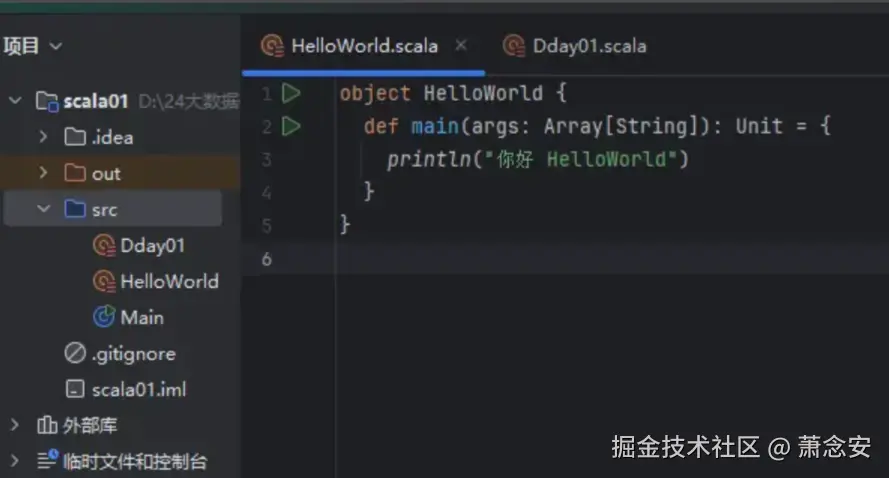
Task: Click the .idea folder icon
Action: click(x=75, y=137)
